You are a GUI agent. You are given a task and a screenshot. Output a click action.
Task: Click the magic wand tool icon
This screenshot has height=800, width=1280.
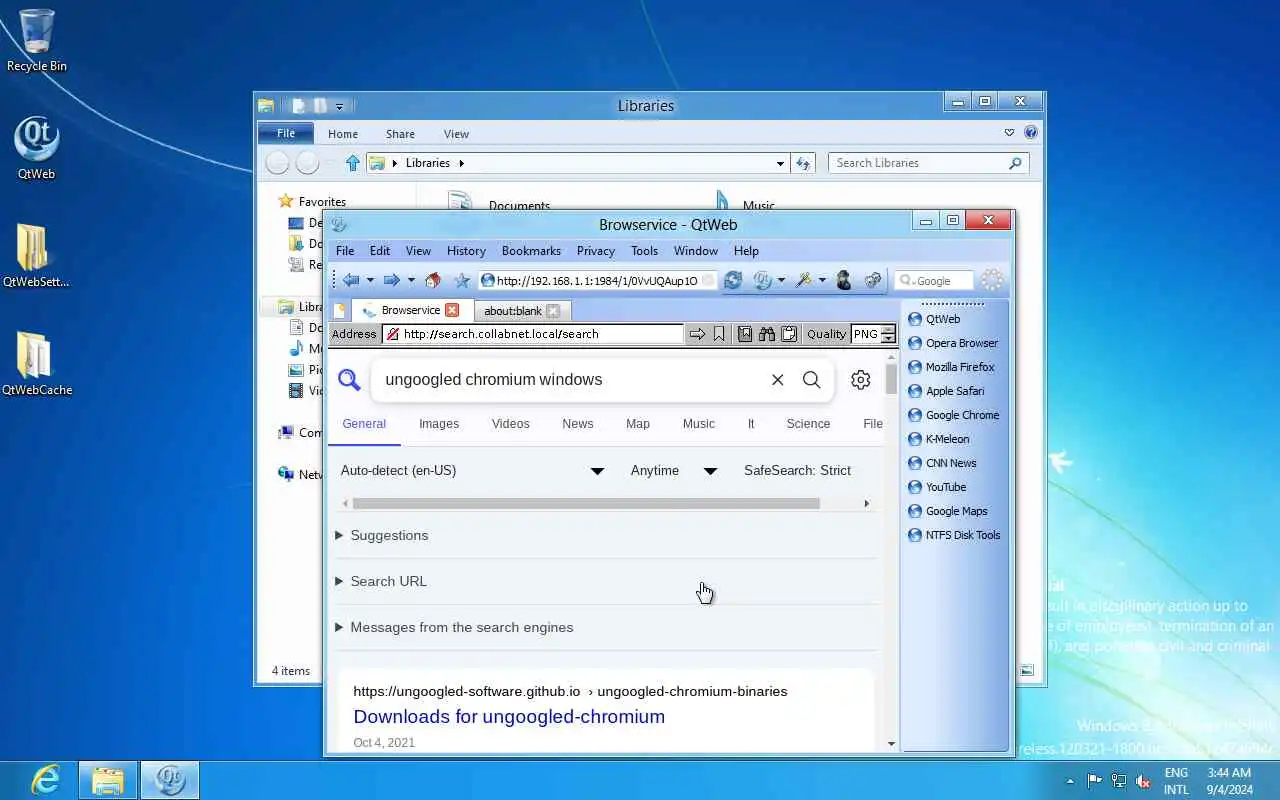click(803, 281)
